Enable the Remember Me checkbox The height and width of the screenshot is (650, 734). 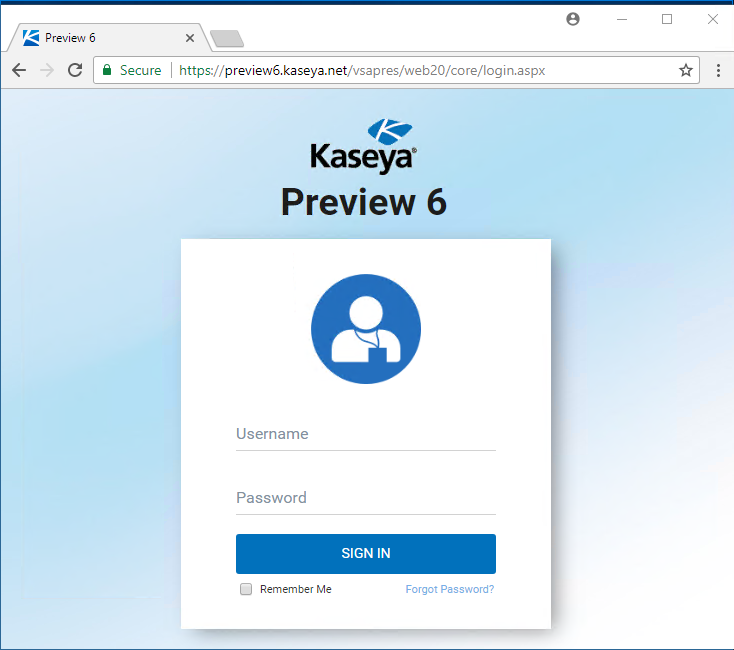point(246,589)
